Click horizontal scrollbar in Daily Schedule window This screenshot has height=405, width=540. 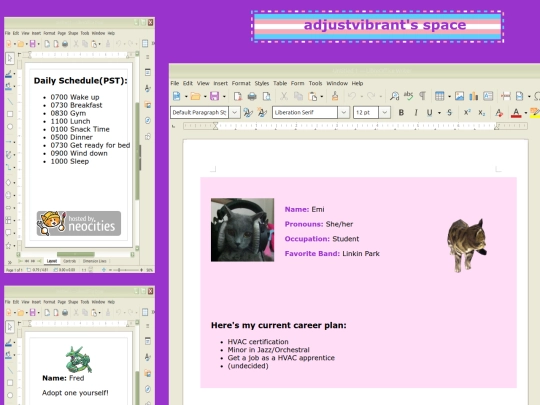coord(75,255)
